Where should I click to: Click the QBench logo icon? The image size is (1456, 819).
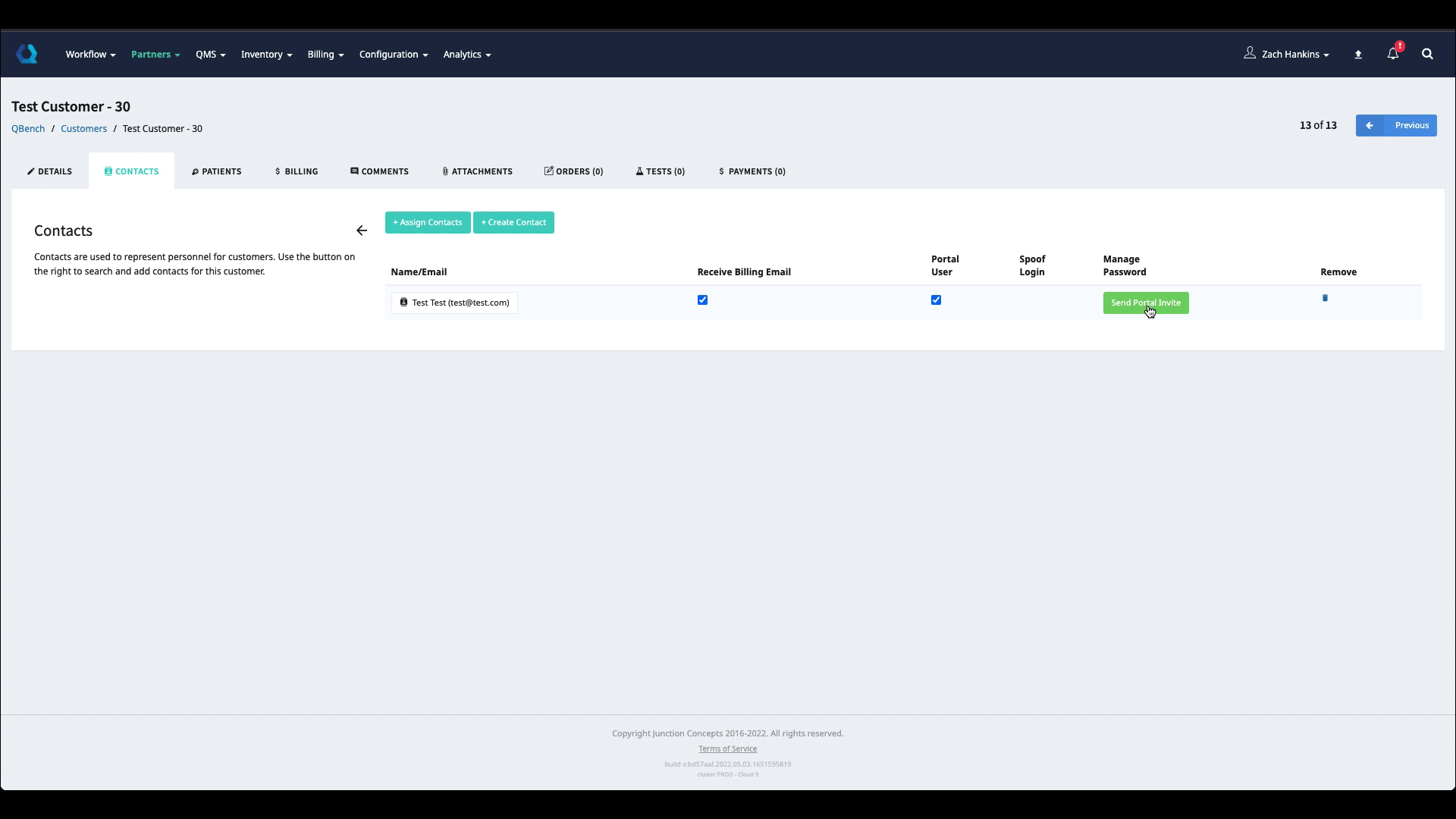tap(27, 54)
